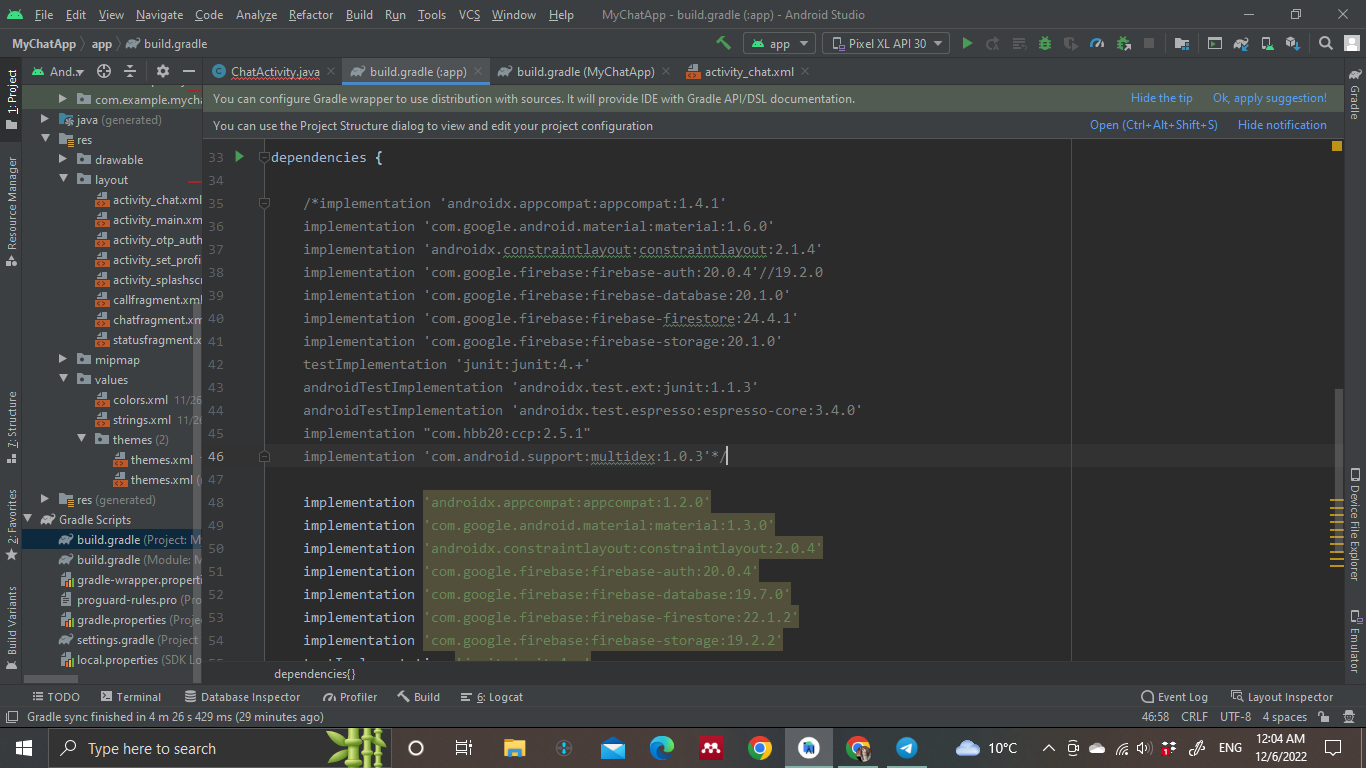
Task: Toggle the 2: Favorites tool window
Action: pos(11,525)
